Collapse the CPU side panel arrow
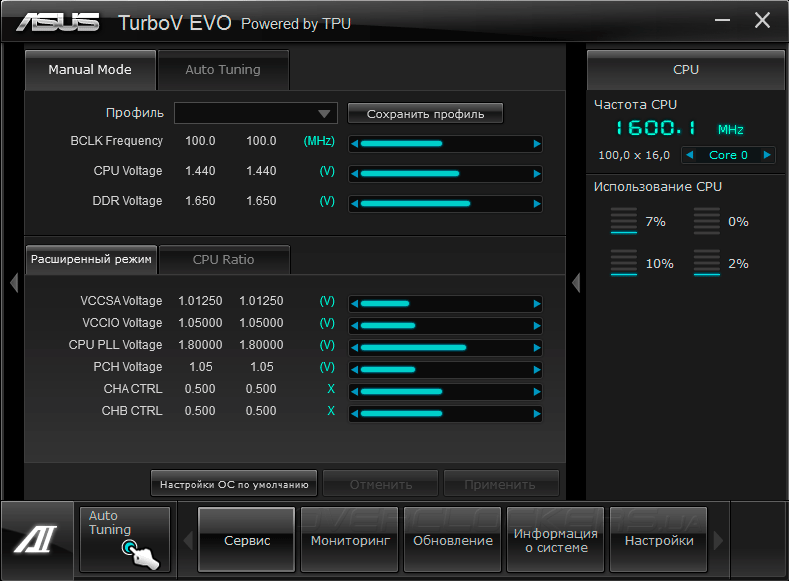Image resolution: width=789 pixels, height=581 pixels. 576,283
